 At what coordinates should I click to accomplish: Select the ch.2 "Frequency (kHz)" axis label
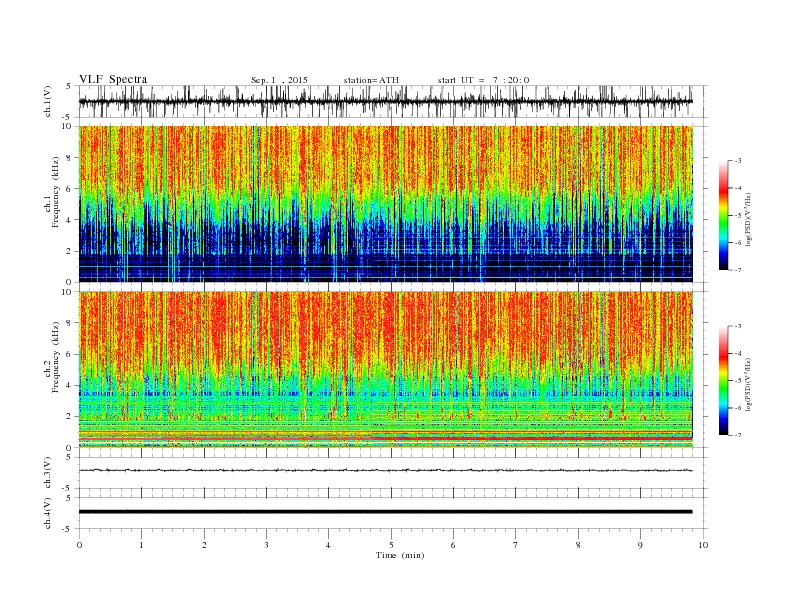click(x=55, y=356)
